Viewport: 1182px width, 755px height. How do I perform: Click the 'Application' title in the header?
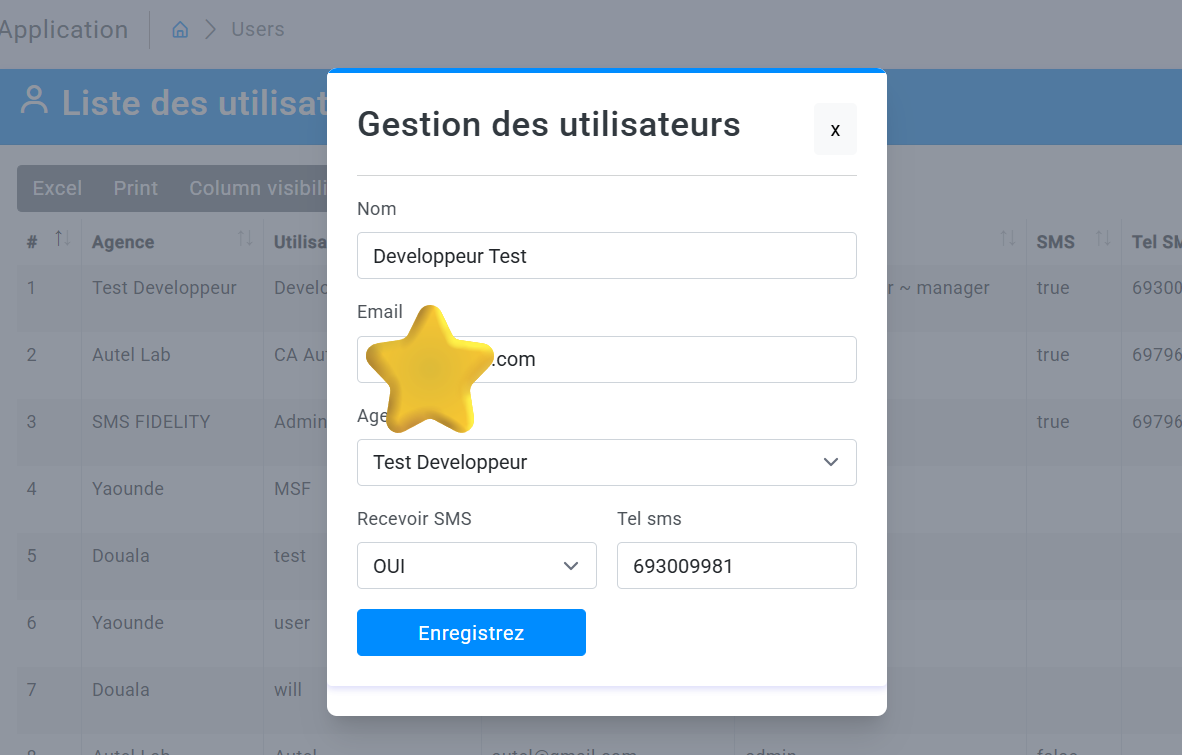[x=64, y=29]
